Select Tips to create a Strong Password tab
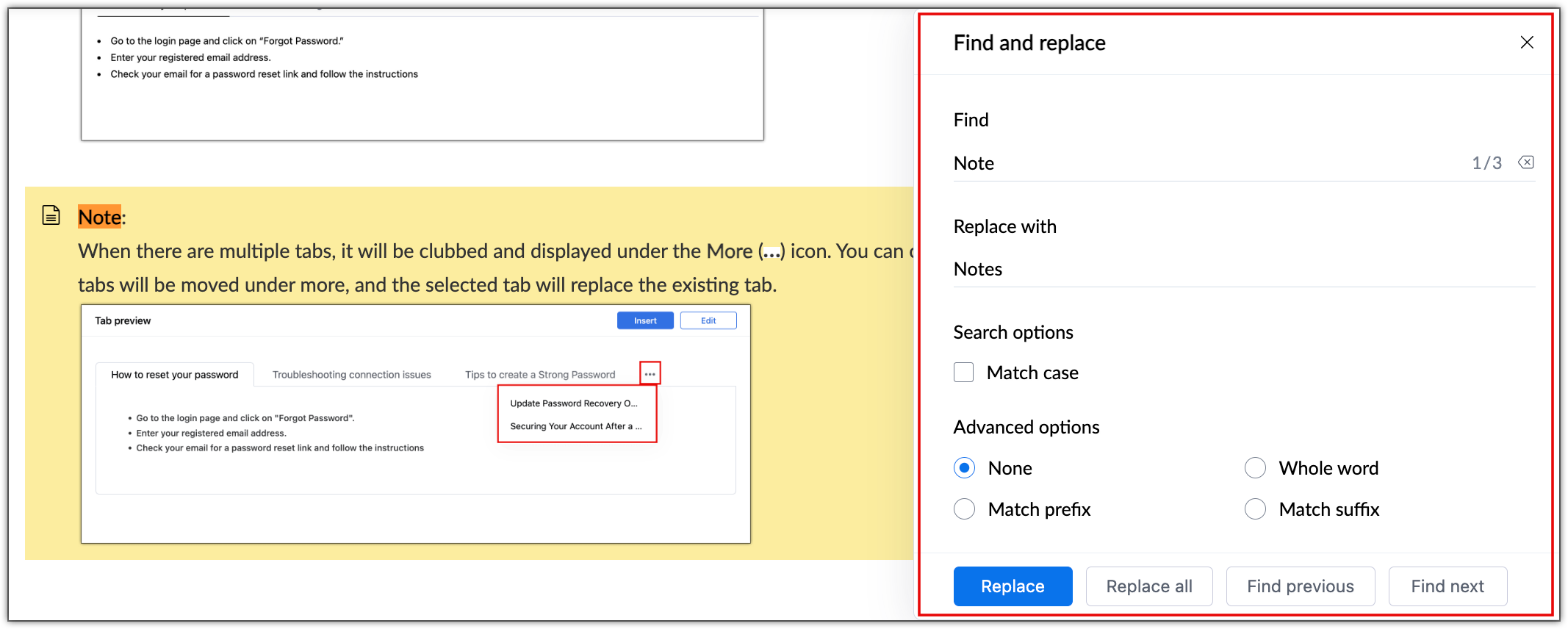The image size is (1568, 629). (540, 375)
